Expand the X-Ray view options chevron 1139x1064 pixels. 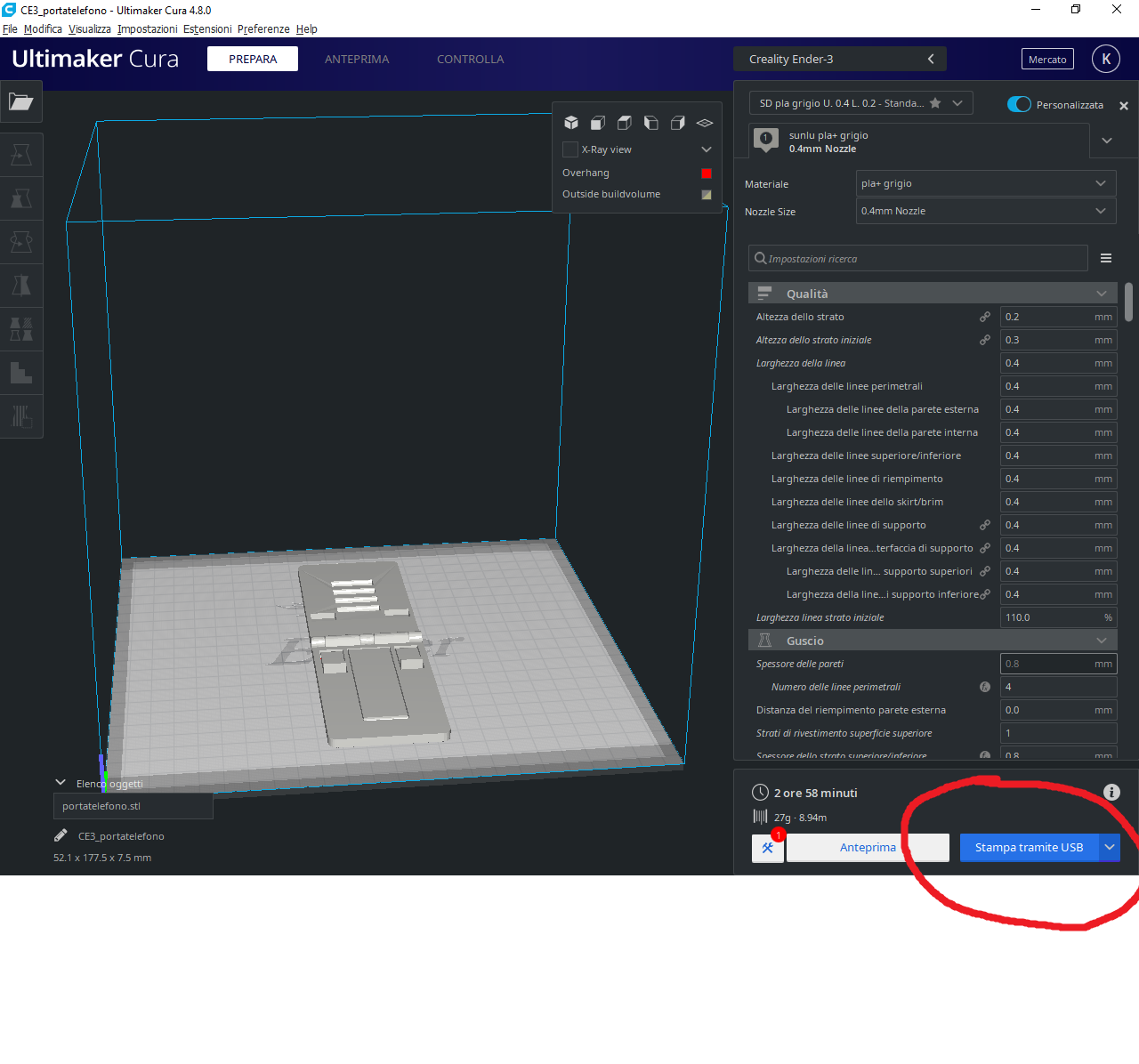click(707, 149)
